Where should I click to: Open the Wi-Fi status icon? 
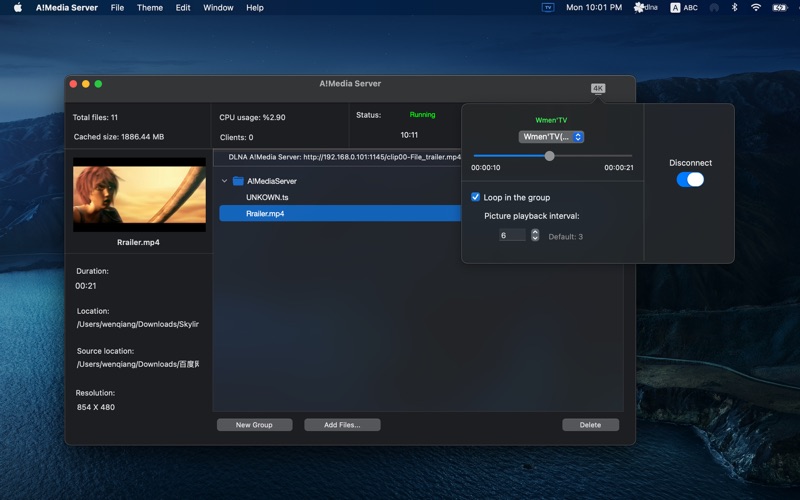point(755,7)
